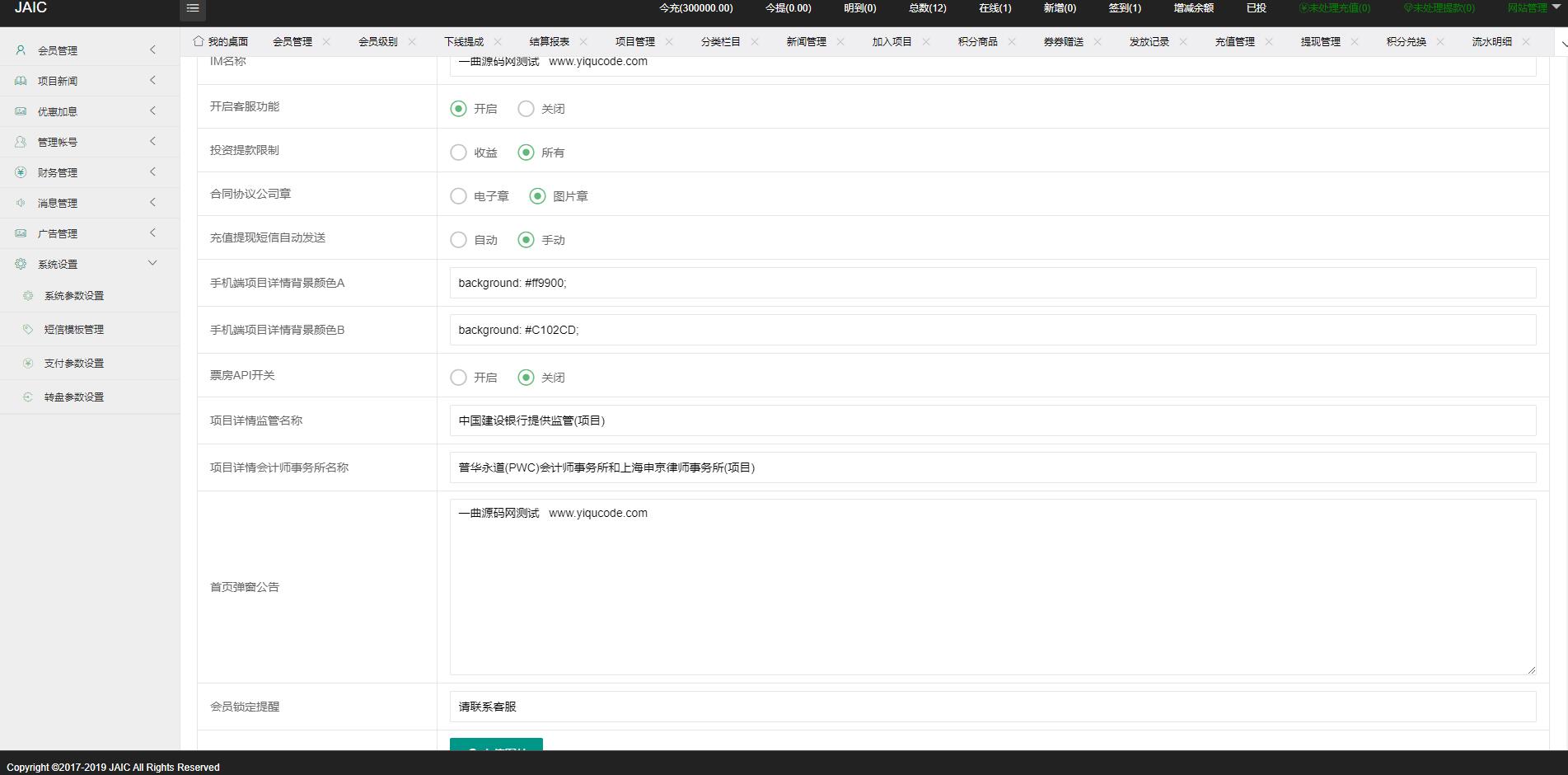Viewport: 1568px width, 775px height.
Task: Click the 短信模板管理 tag icon
Action: point(28,329)
